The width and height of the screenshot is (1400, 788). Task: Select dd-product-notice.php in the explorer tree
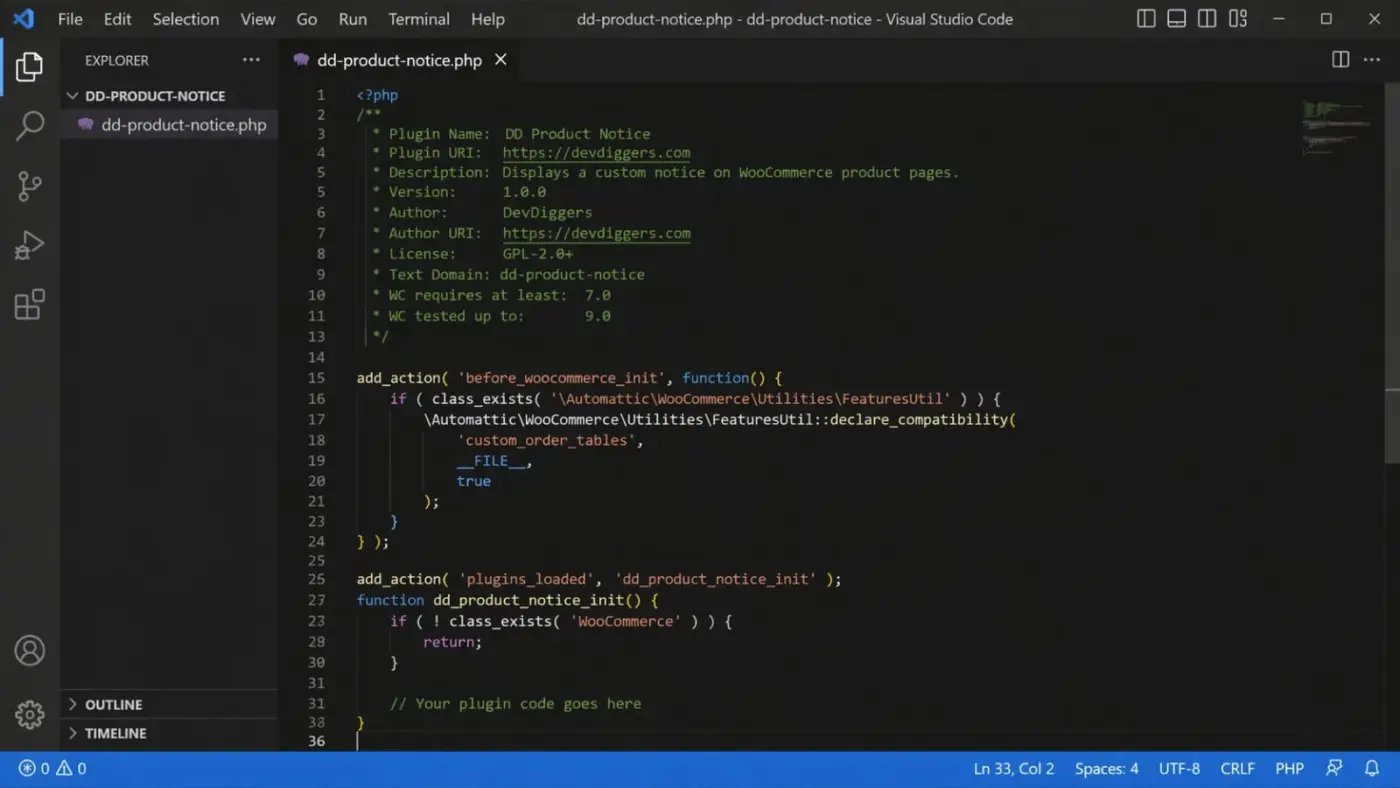tap(169, 125)
